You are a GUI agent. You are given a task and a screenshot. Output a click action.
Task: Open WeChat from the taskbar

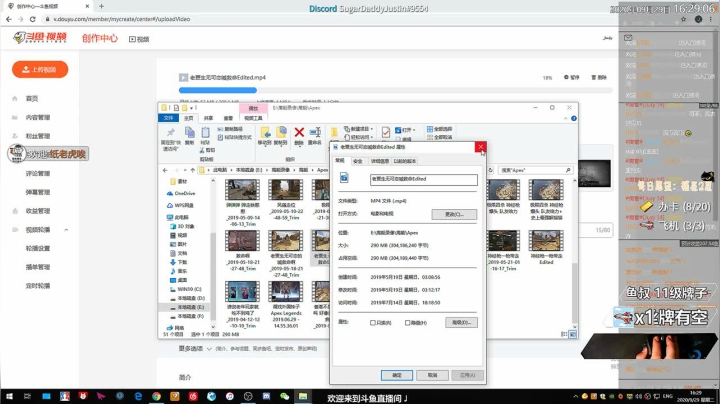coord(284,396)
